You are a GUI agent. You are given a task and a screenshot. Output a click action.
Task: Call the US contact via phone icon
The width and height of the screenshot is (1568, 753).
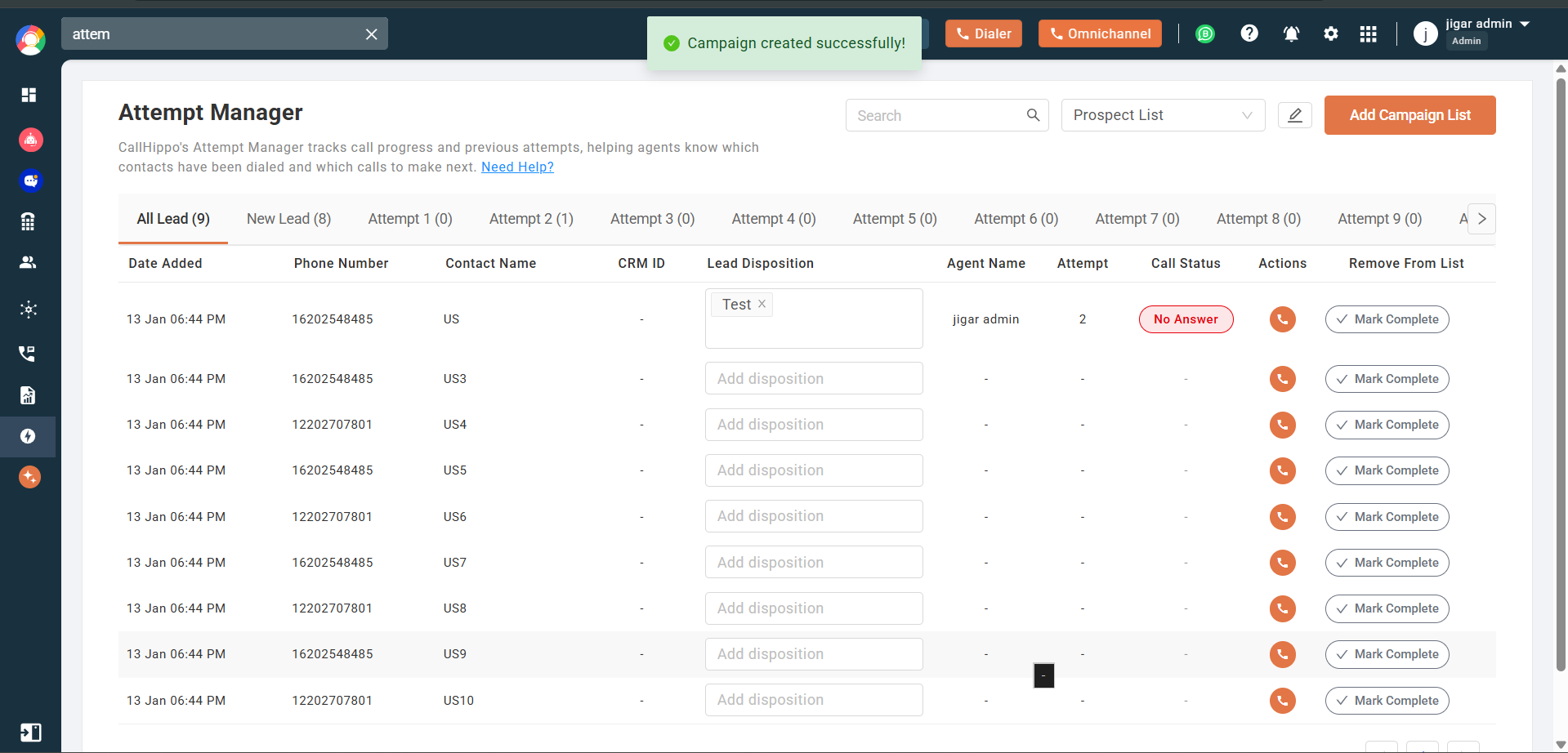1282,319
